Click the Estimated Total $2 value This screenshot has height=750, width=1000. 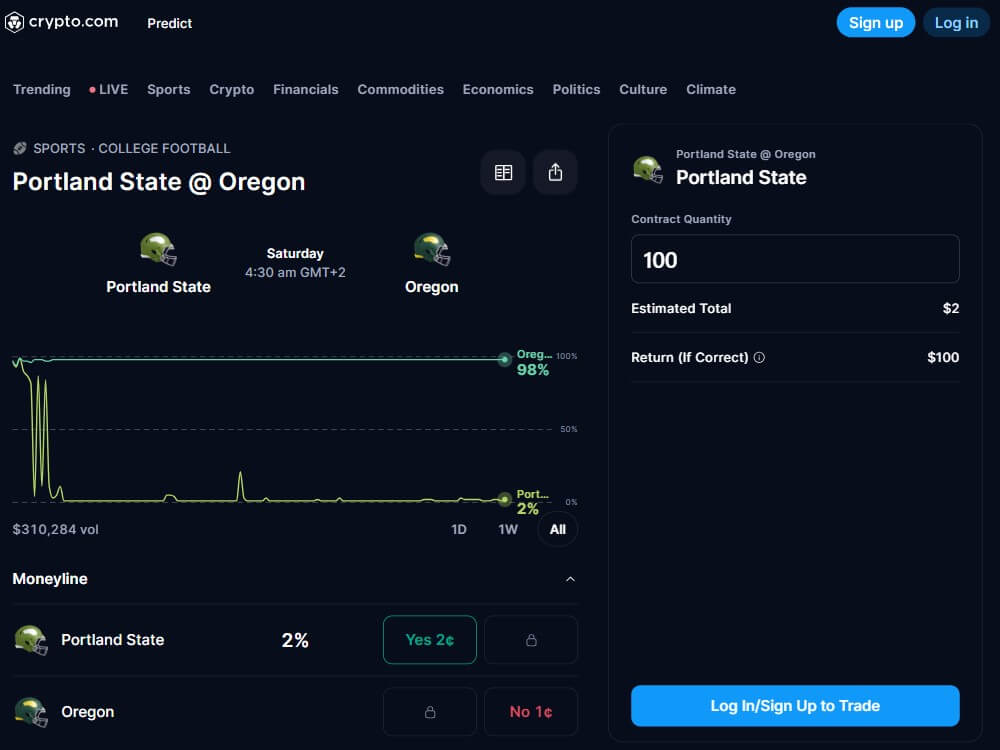point(950,309)
